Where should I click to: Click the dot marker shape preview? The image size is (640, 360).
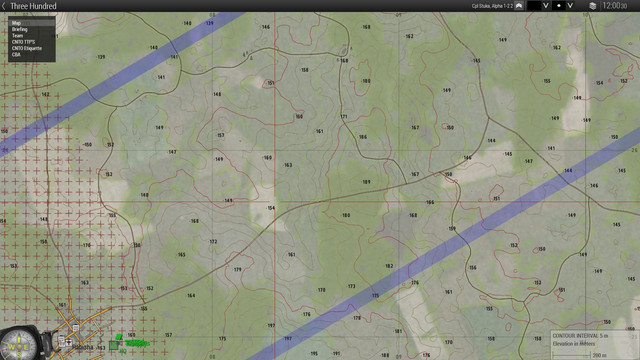(x=559, y=6)
